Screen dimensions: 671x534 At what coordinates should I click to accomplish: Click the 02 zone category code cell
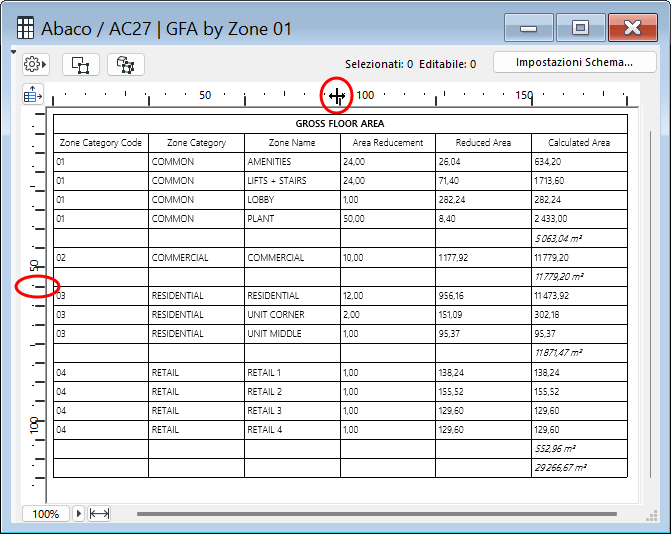(101, 258)
